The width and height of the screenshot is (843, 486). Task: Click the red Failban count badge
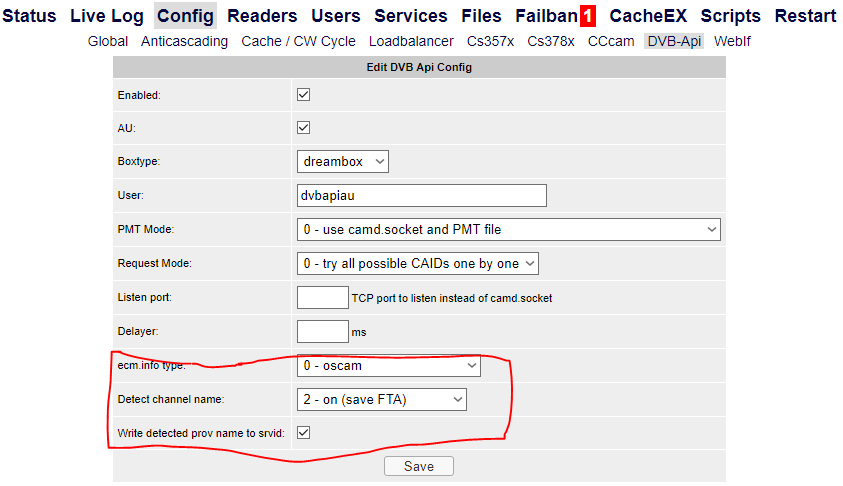[x=588, y=16]
